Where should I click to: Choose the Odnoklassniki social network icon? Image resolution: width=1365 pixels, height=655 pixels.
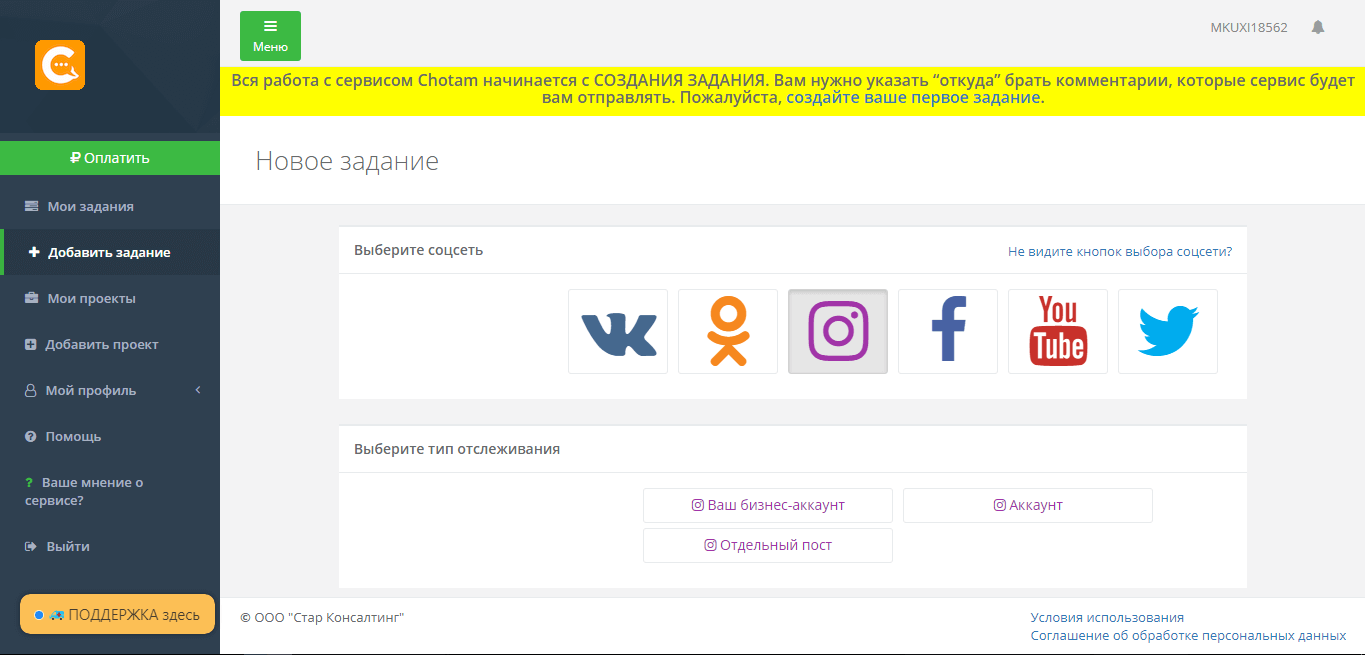tap(728, 332)
